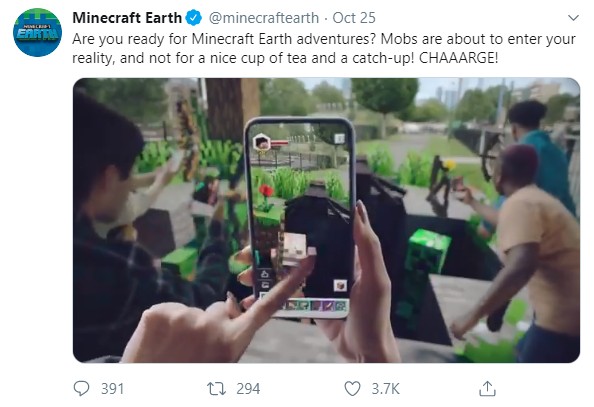Click the 391 replies count
The image size is (594, 407).
112,389
